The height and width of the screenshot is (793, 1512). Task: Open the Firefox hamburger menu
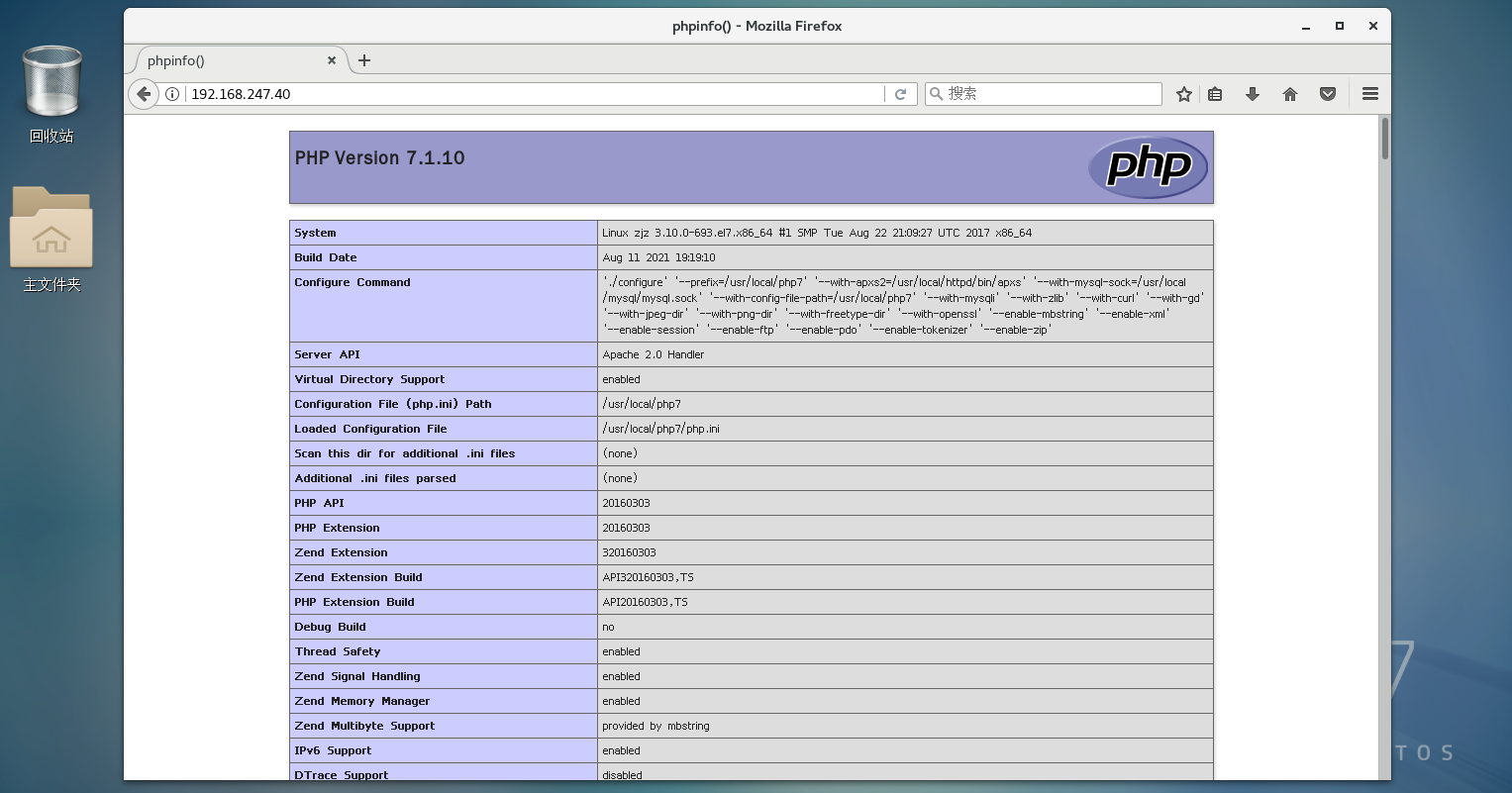(1370, 94)
